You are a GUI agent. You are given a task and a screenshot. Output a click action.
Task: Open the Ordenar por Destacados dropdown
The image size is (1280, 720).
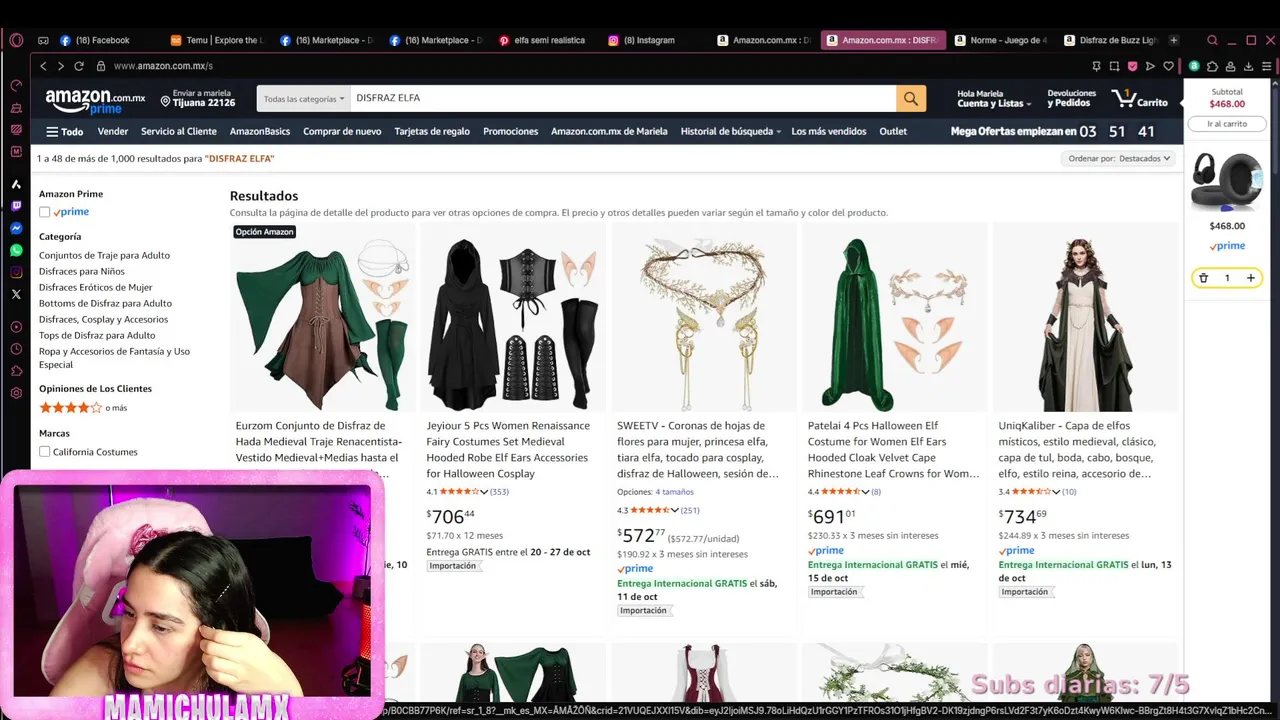point(1119,158)
